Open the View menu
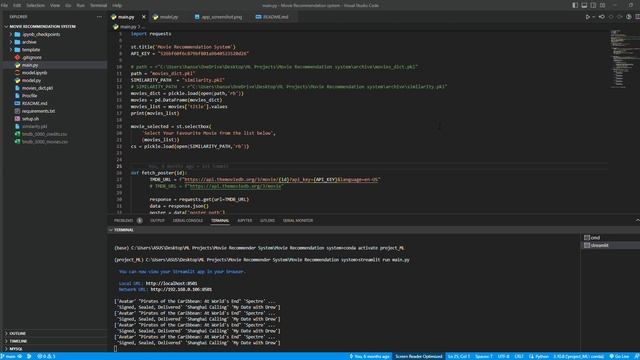The image size is (640, 360). pyautogui.click(x=55, y=5)
